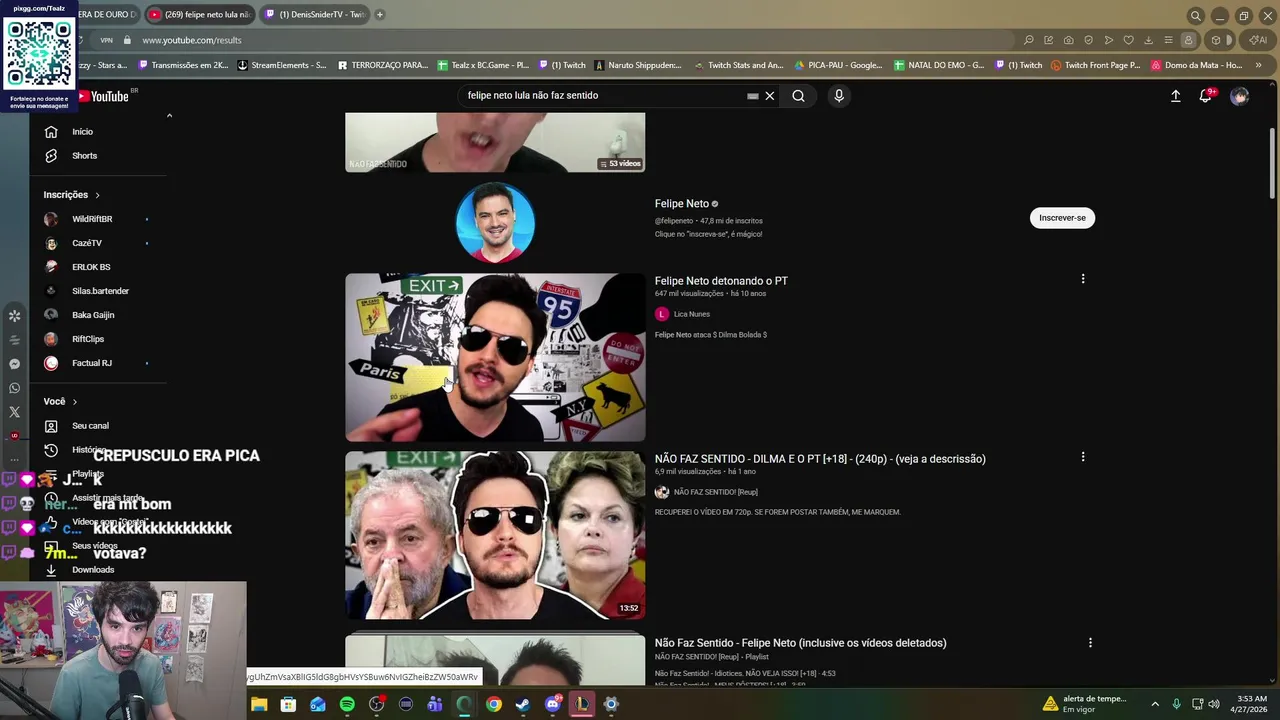The height and width of the screenshot is (720, 1280).
Task: Open 'Domo da Mata' bookmark
Action: 1196,65
